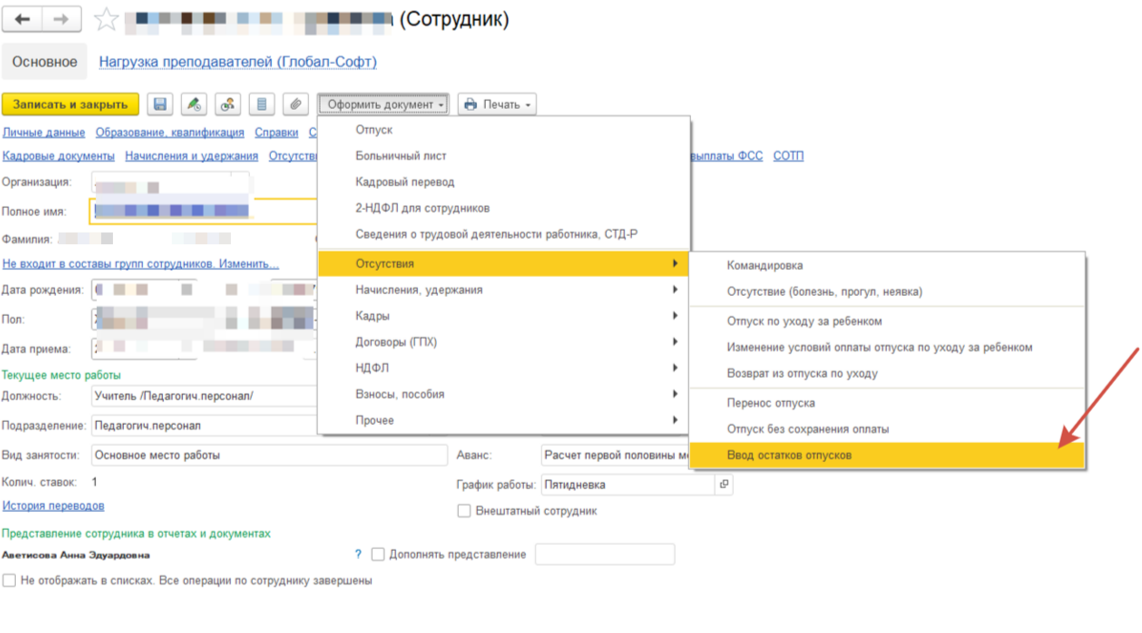Tick the Дополнять представление checkbox
Screen dimensions: 1142x633
[x=378, y=554]
